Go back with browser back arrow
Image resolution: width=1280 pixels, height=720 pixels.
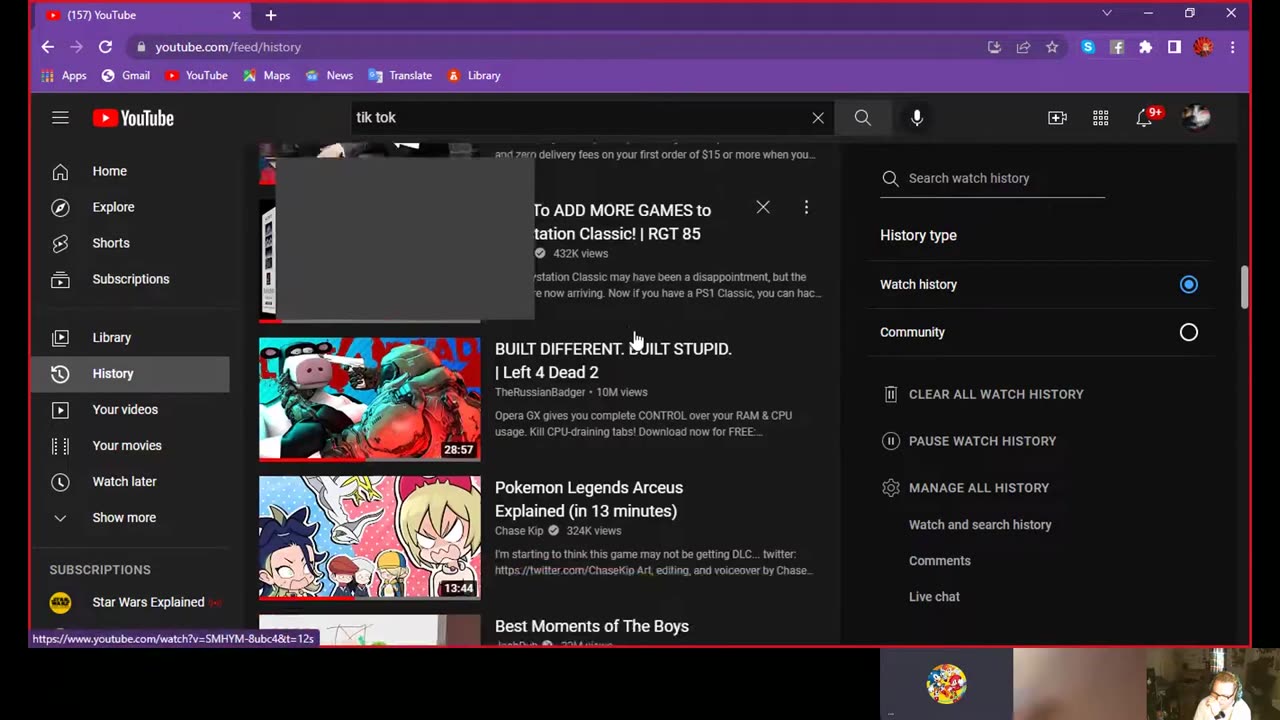tap(48, 47)
